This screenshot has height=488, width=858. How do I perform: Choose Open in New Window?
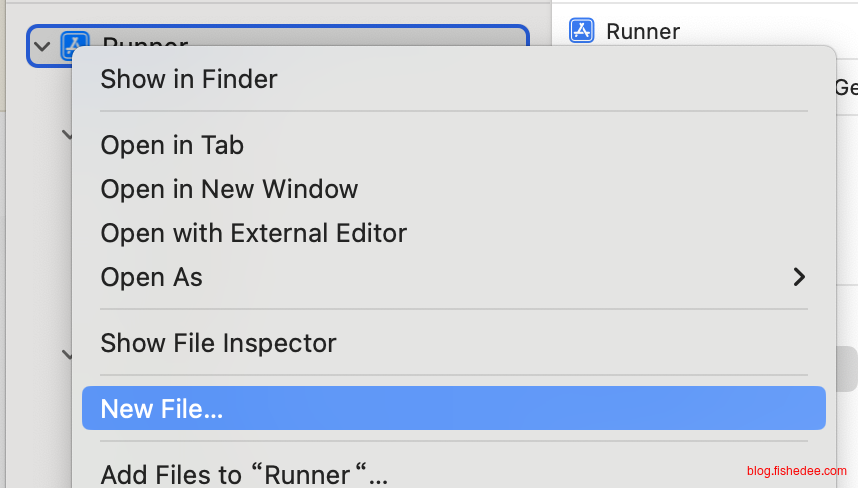click(x=229, y=189)
